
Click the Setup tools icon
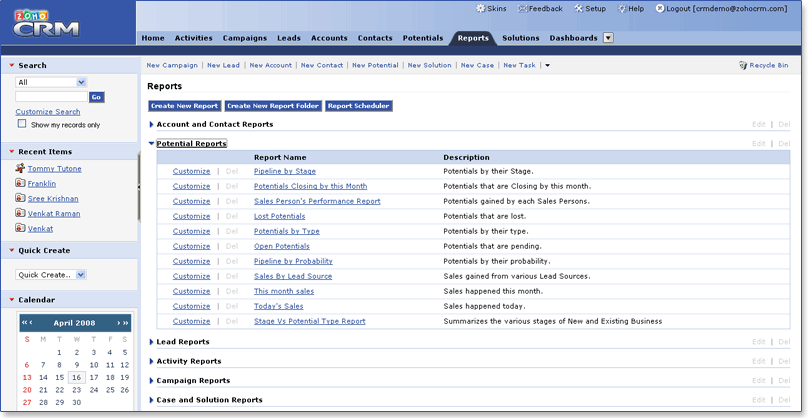pos(578,9)
